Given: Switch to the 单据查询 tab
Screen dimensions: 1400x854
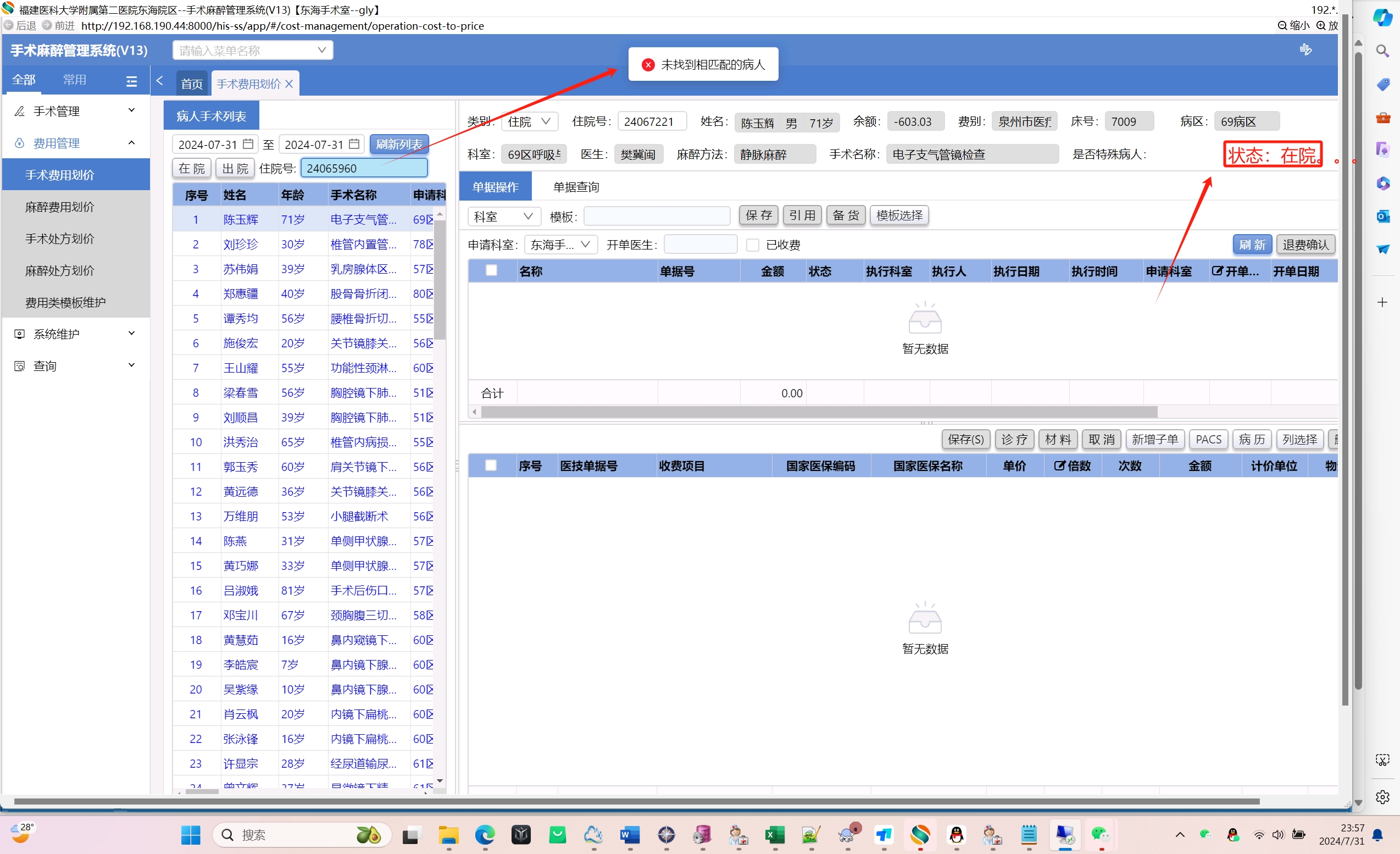Looking at the screenshot, I should (x=576, y=187).
